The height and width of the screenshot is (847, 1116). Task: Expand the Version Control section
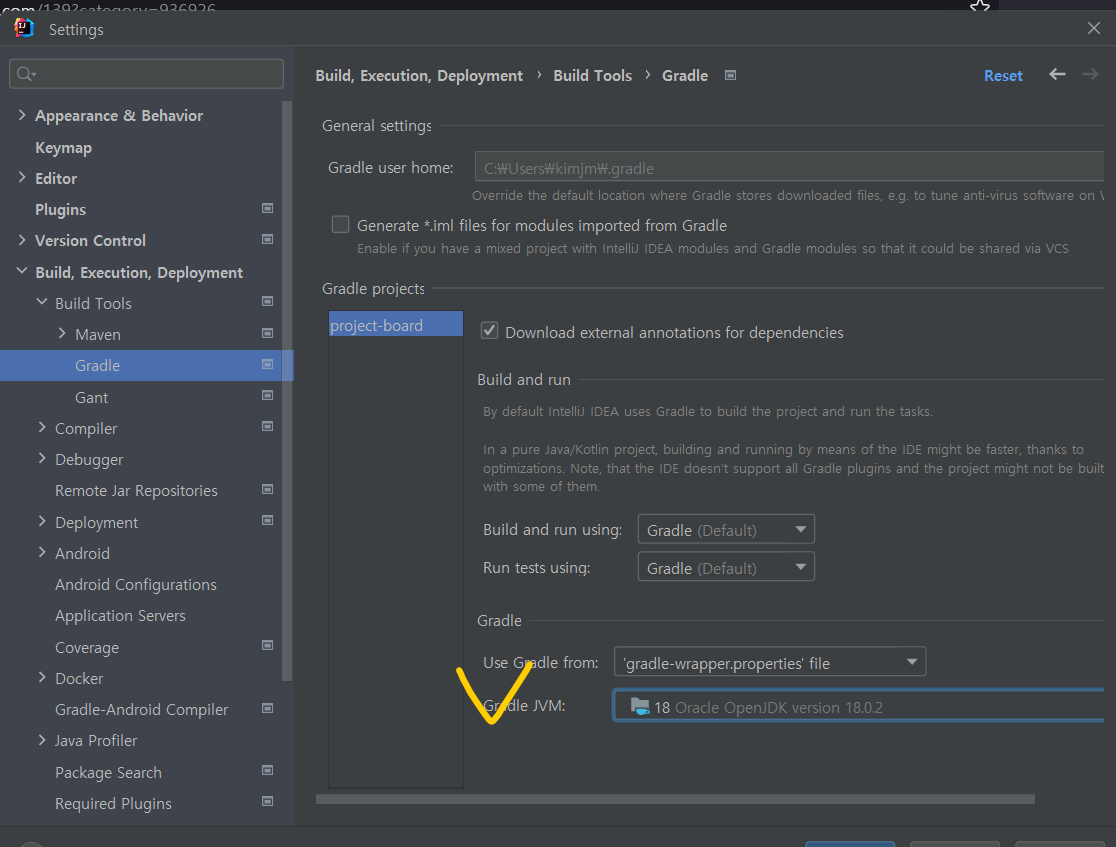coord(22,240)
